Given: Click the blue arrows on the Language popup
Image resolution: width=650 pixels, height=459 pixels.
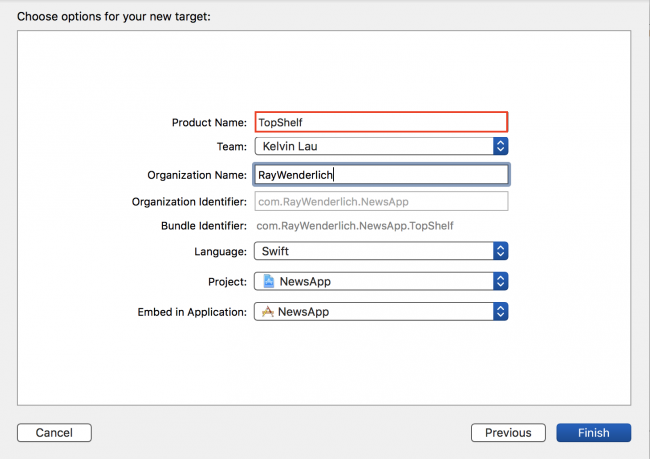Looking at the screenshot, I should (501, 252).
